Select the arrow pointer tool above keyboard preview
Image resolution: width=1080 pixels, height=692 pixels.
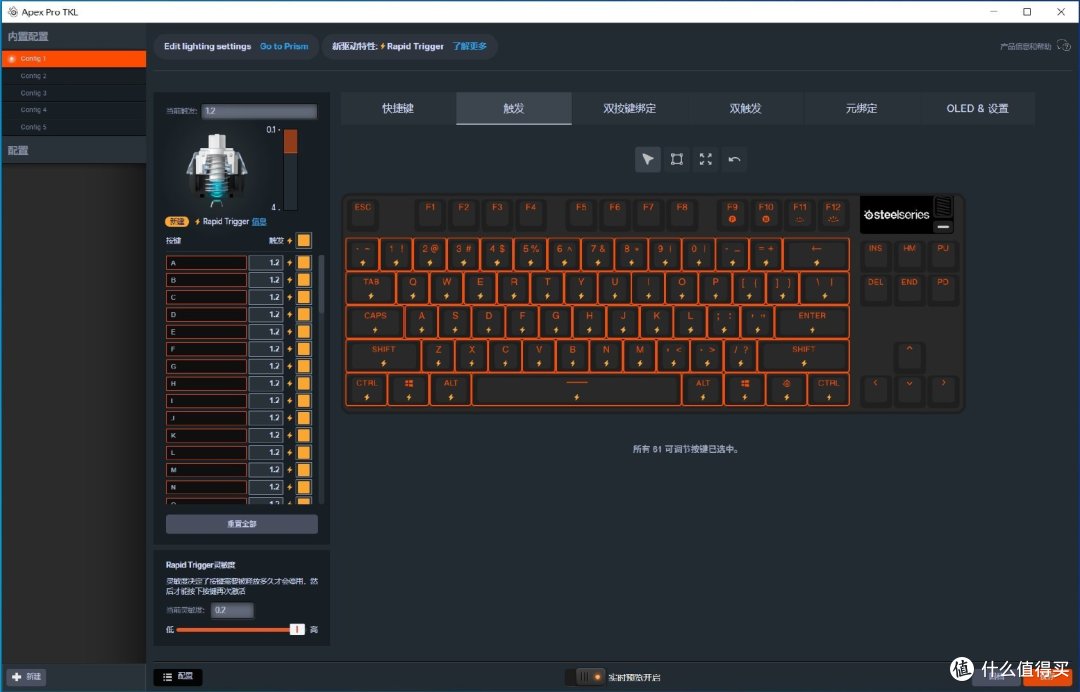646,159
